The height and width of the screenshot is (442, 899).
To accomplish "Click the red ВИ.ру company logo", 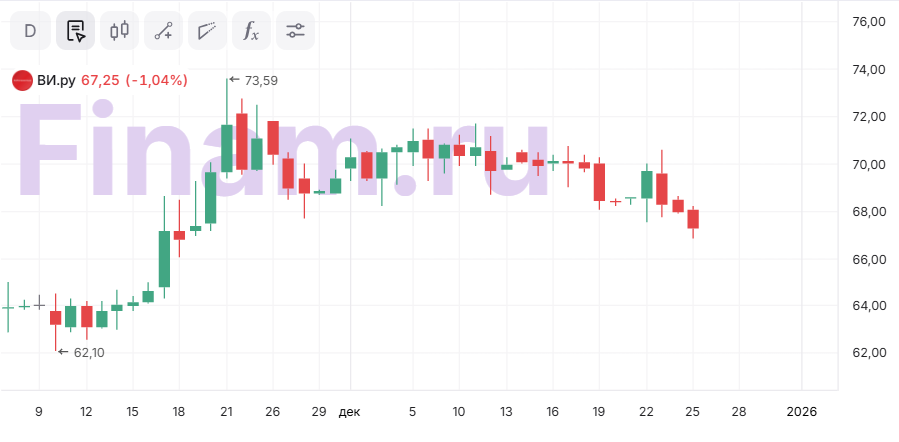I will pos(22,80).
